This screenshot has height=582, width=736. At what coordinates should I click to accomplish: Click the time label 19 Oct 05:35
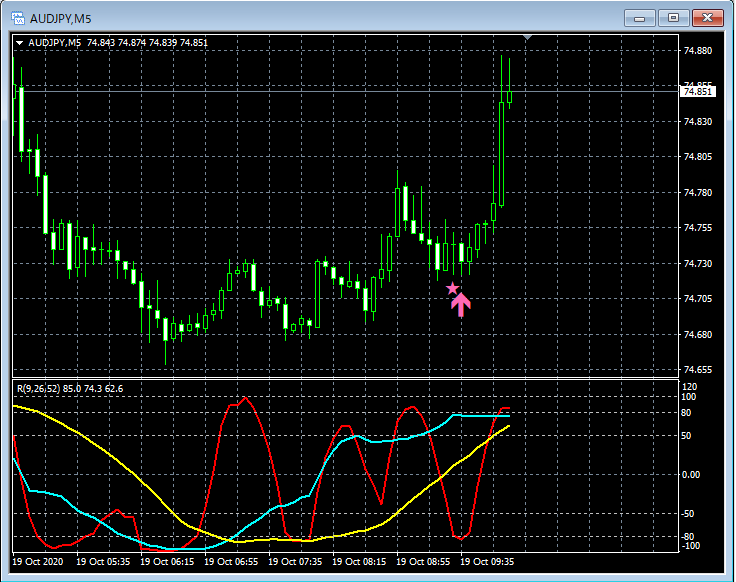coord(103,561)
